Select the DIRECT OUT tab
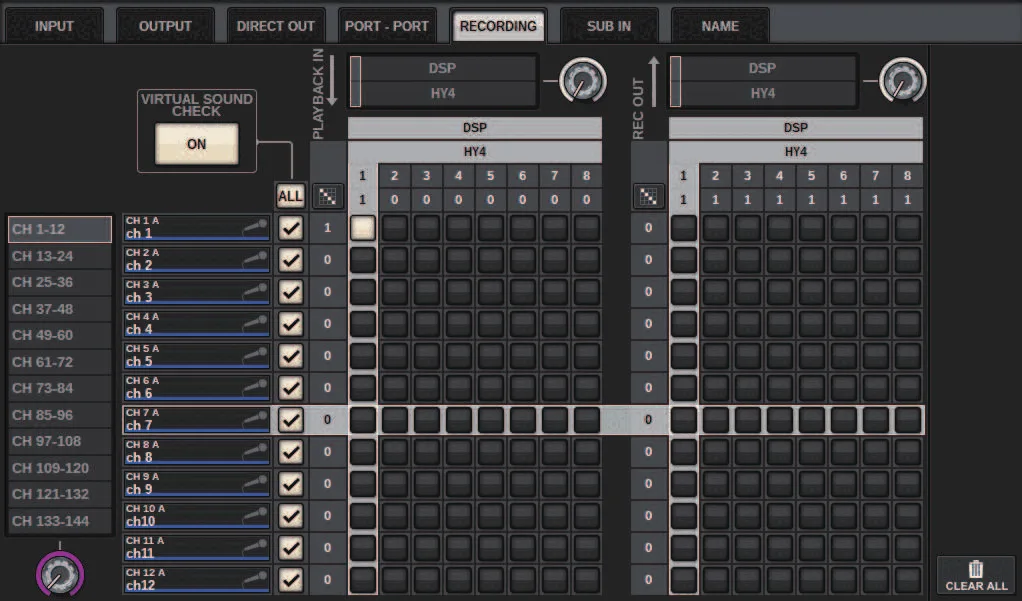Screen dimensions: 1022x601 click(x=275, y=26)
